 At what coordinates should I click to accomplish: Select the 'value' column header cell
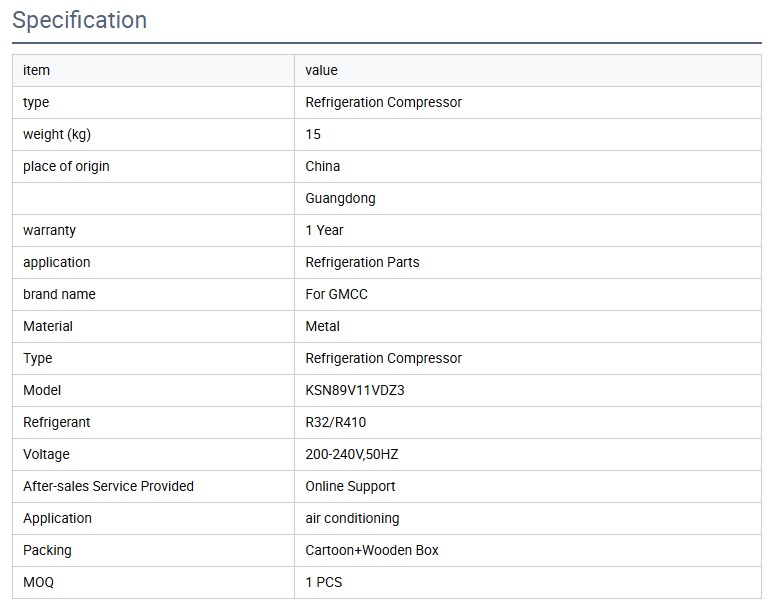pyautogui.click(x=321, y=70)
